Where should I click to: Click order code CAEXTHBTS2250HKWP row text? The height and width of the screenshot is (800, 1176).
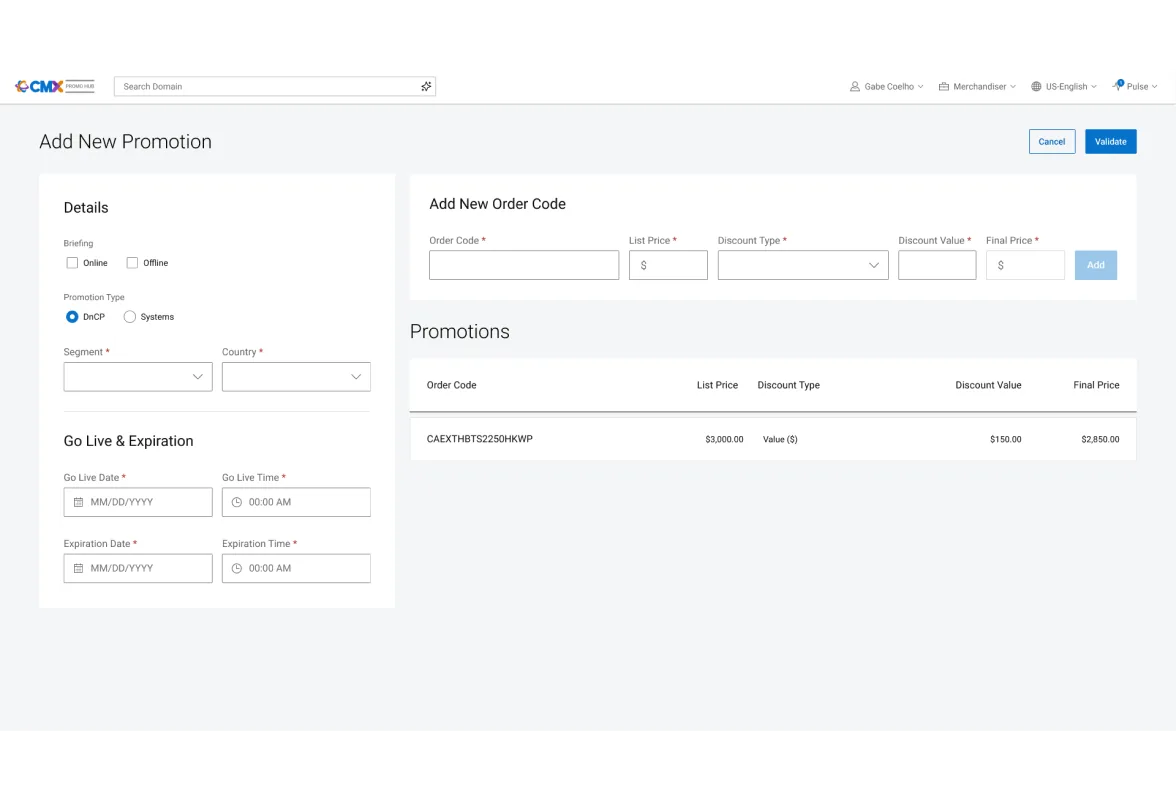click(x=479, y=439)
